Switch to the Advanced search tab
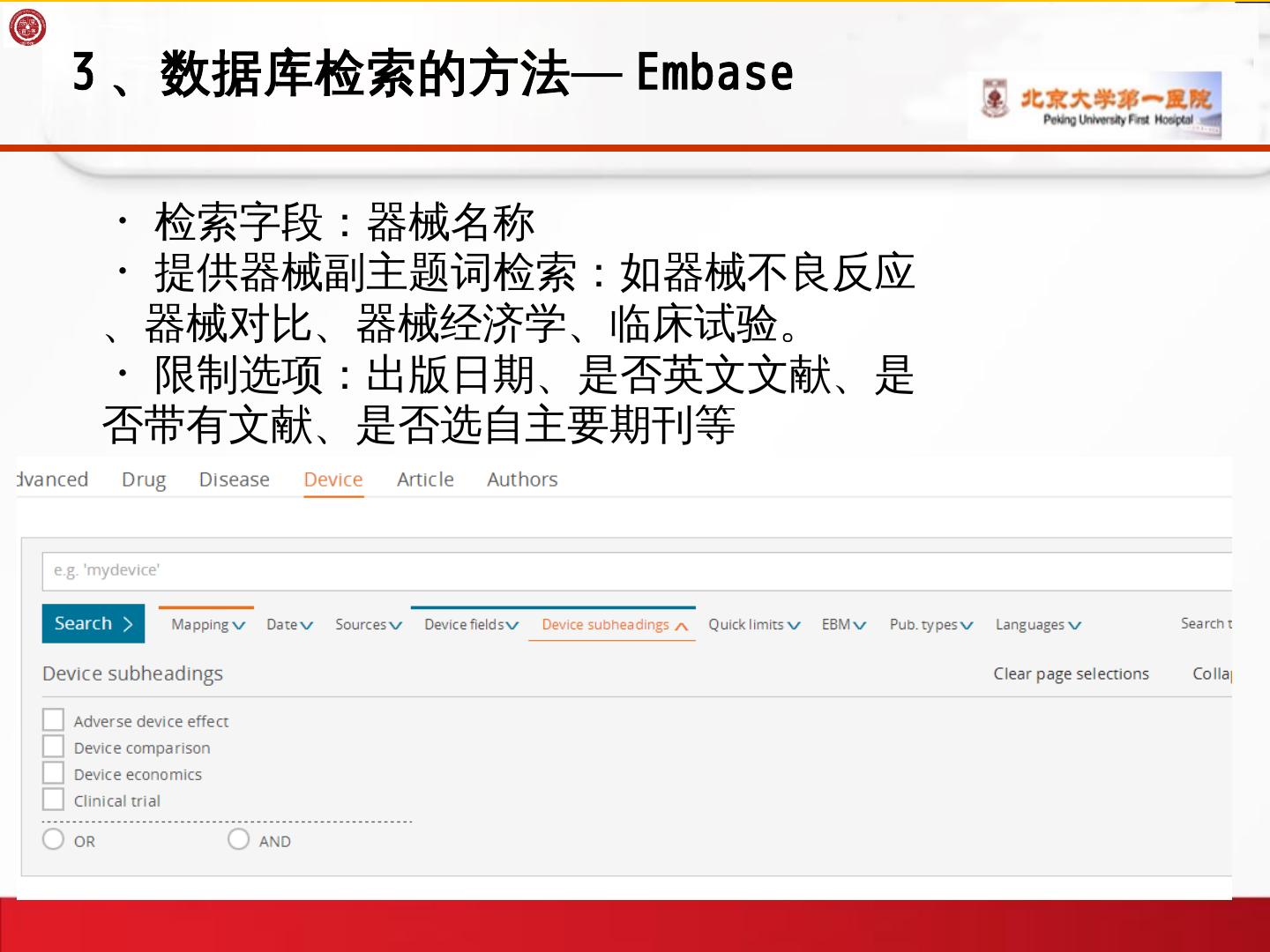Image resolution: width=1270 pixels, height=952 pixels. point(53,480)
